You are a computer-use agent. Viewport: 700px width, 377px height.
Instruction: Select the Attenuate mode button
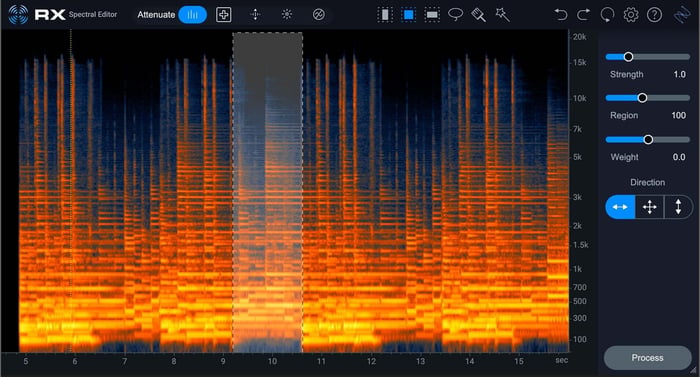[192, 15]
